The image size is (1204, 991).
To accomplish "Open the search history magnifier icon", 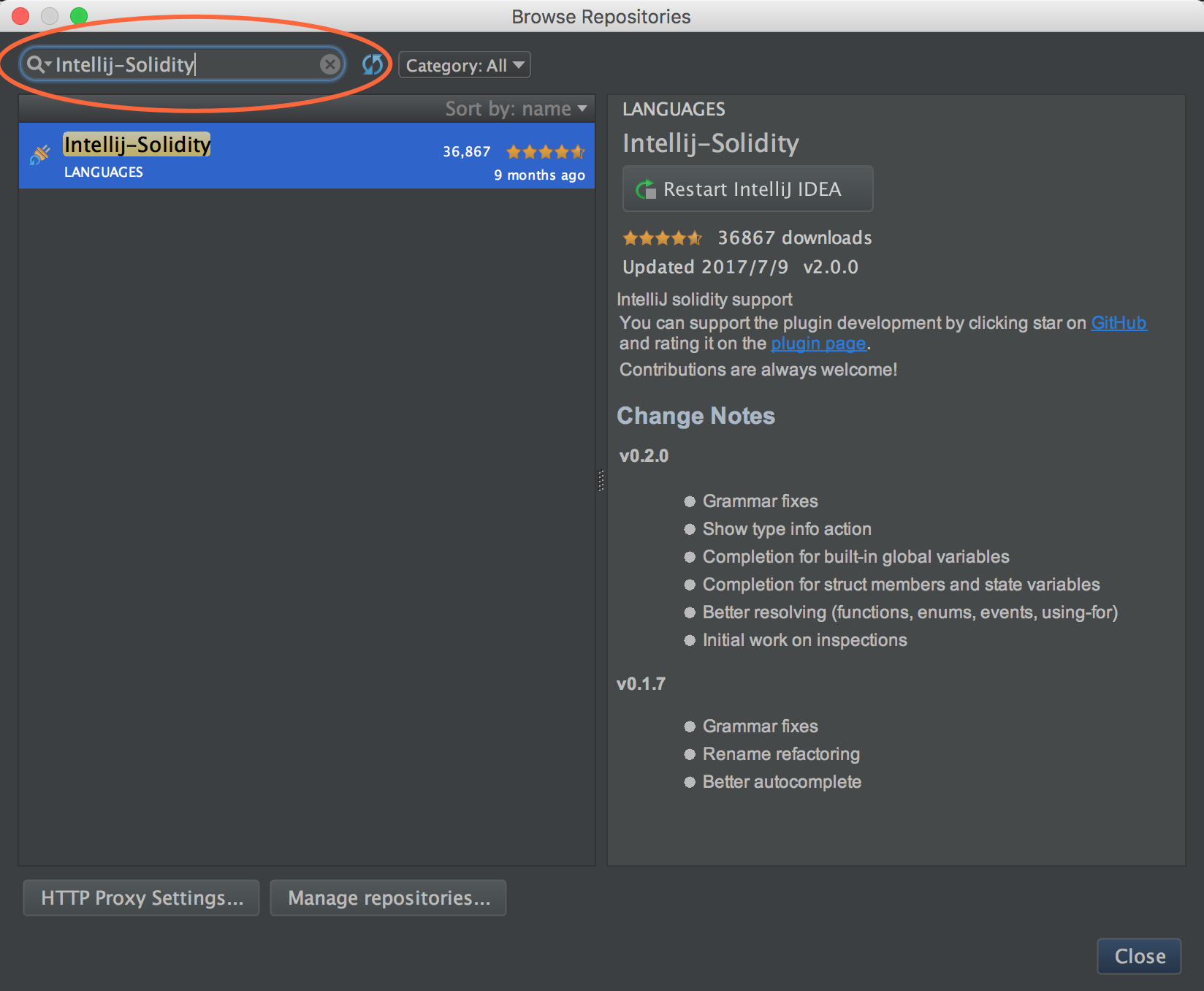I will 38,65.
